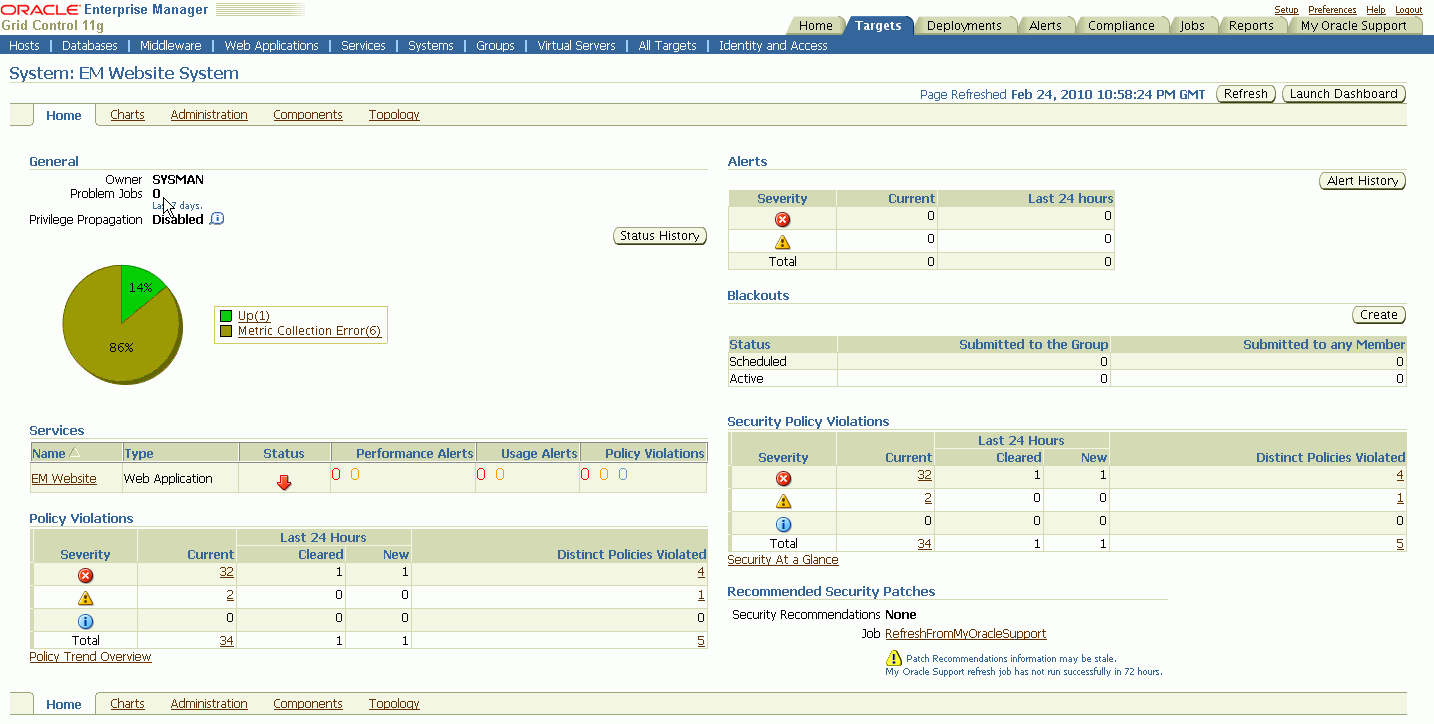Click the Privilege Propagation info icon

pos(217,219)
